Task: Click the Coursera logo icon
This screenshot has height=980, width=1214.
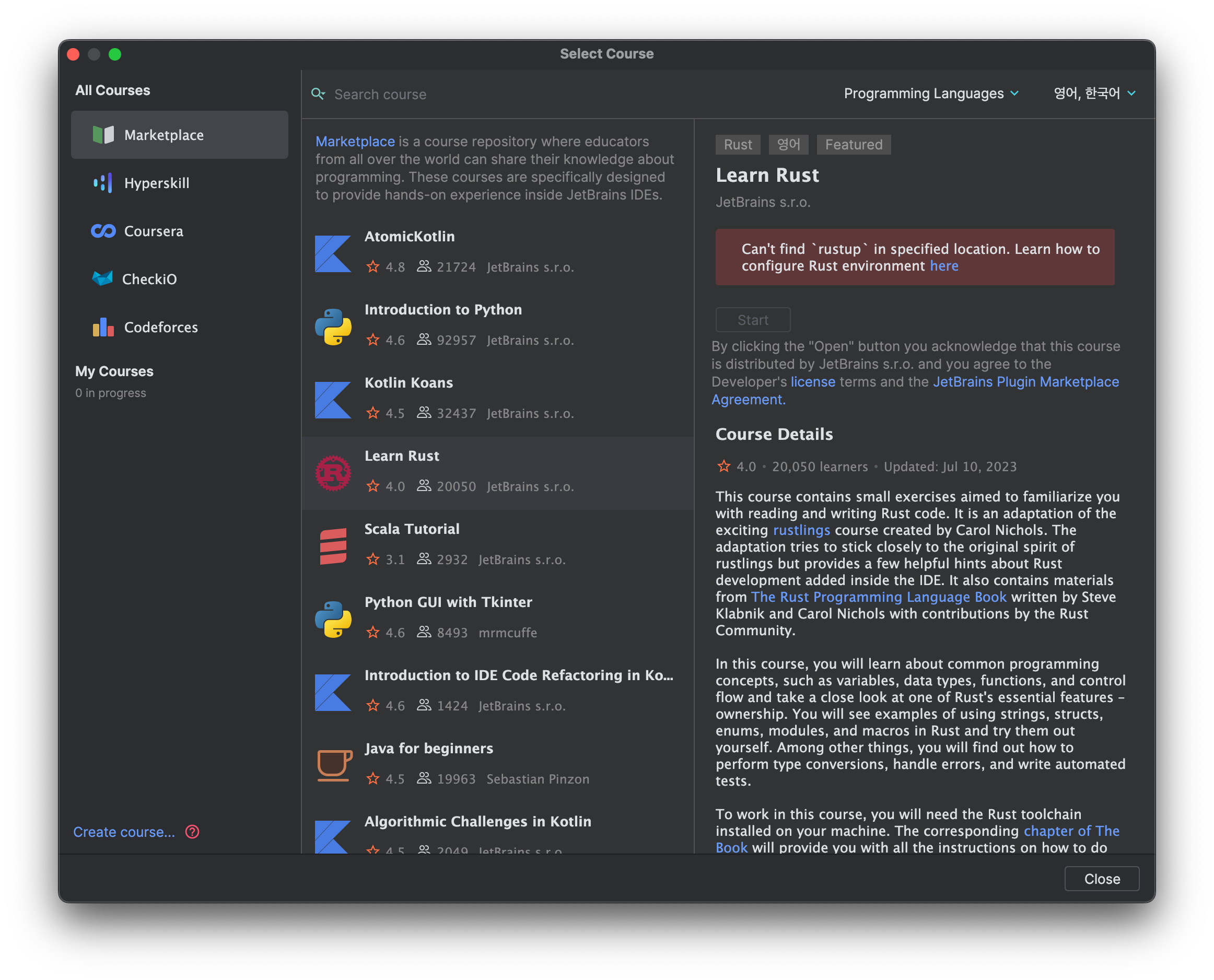Action: pyautogui.click(x=103, y=231)
